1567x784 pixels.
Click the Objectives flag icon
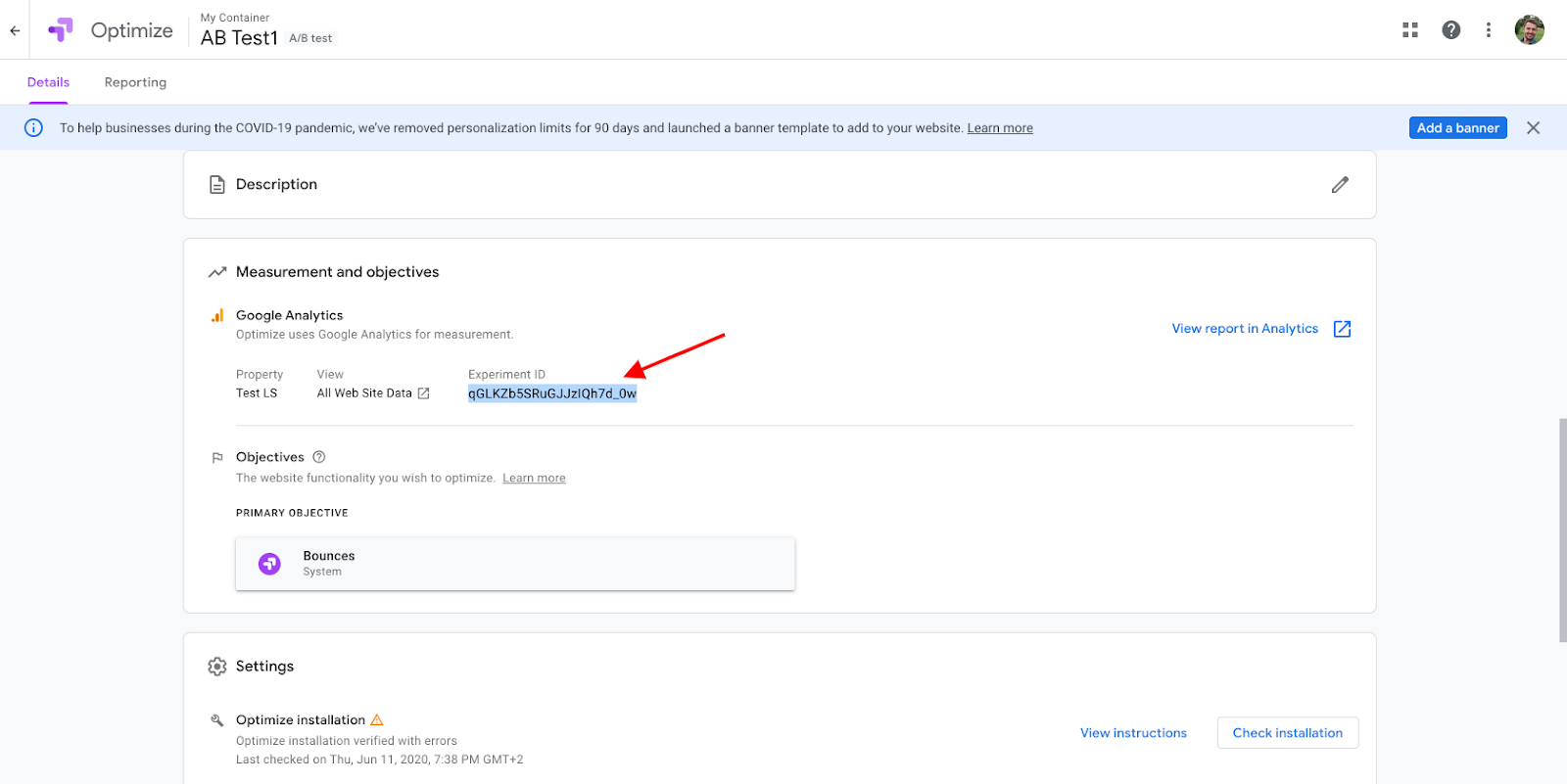[x=217, y=457]
